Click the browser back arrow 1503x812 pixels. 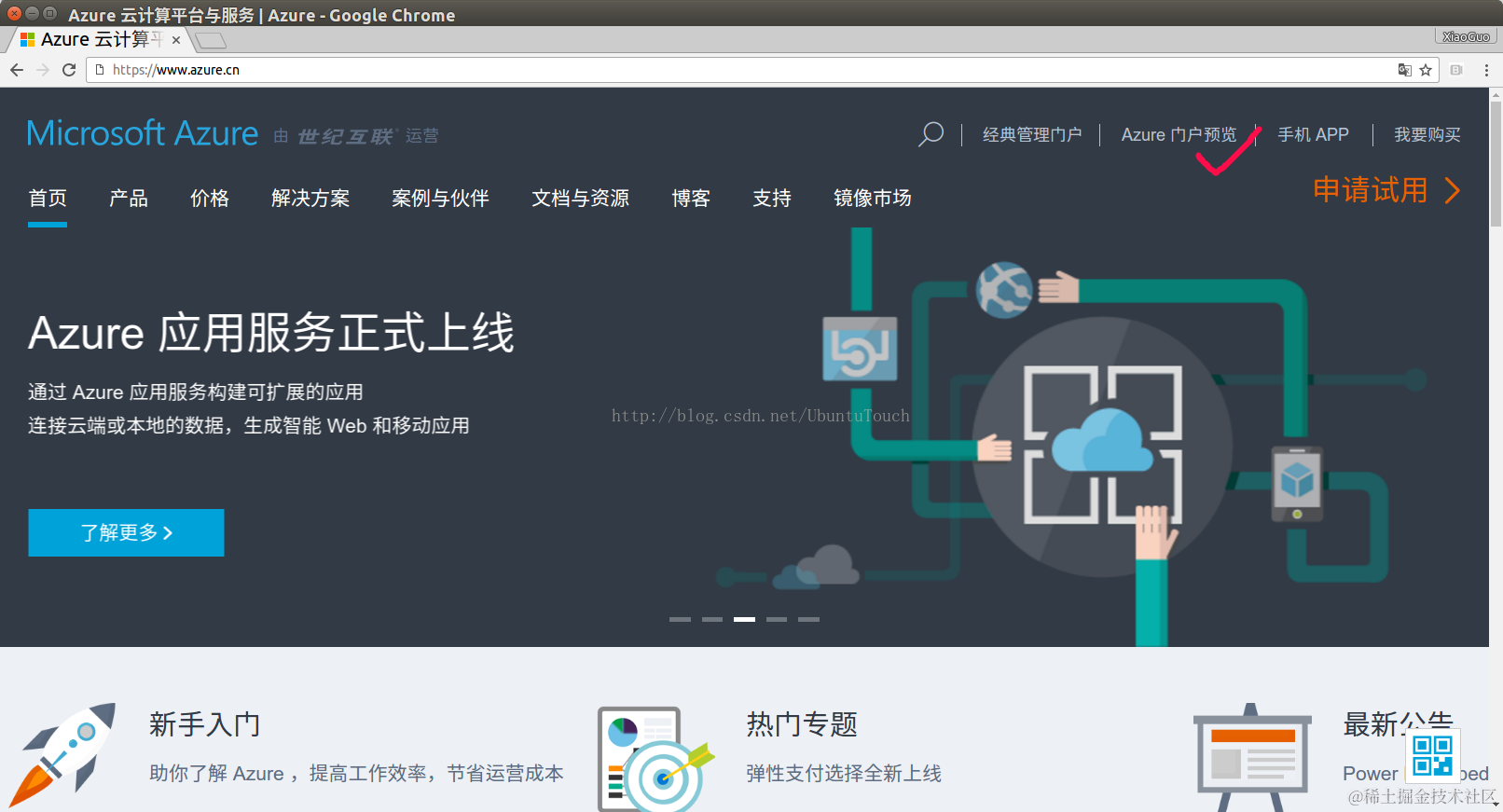tap(16, 70)
